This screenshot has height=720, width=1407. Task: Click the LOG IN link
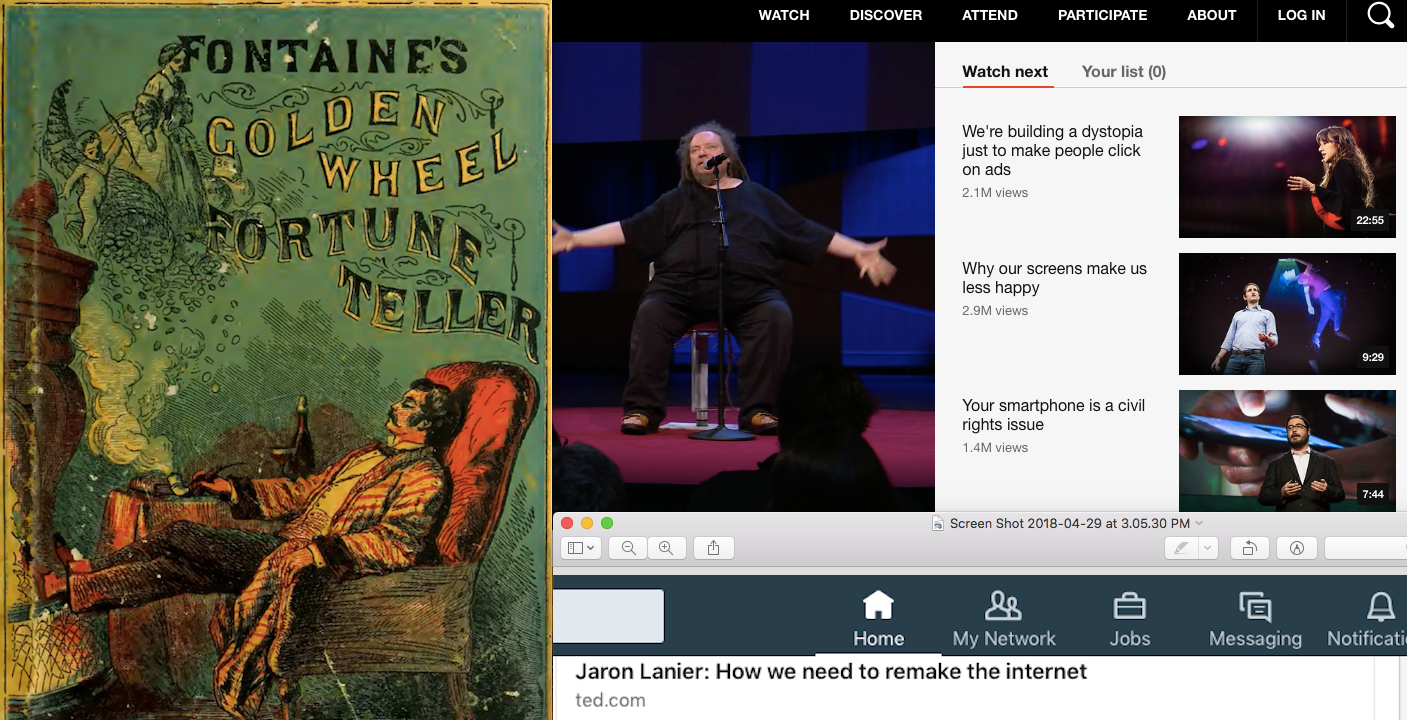1301,15
